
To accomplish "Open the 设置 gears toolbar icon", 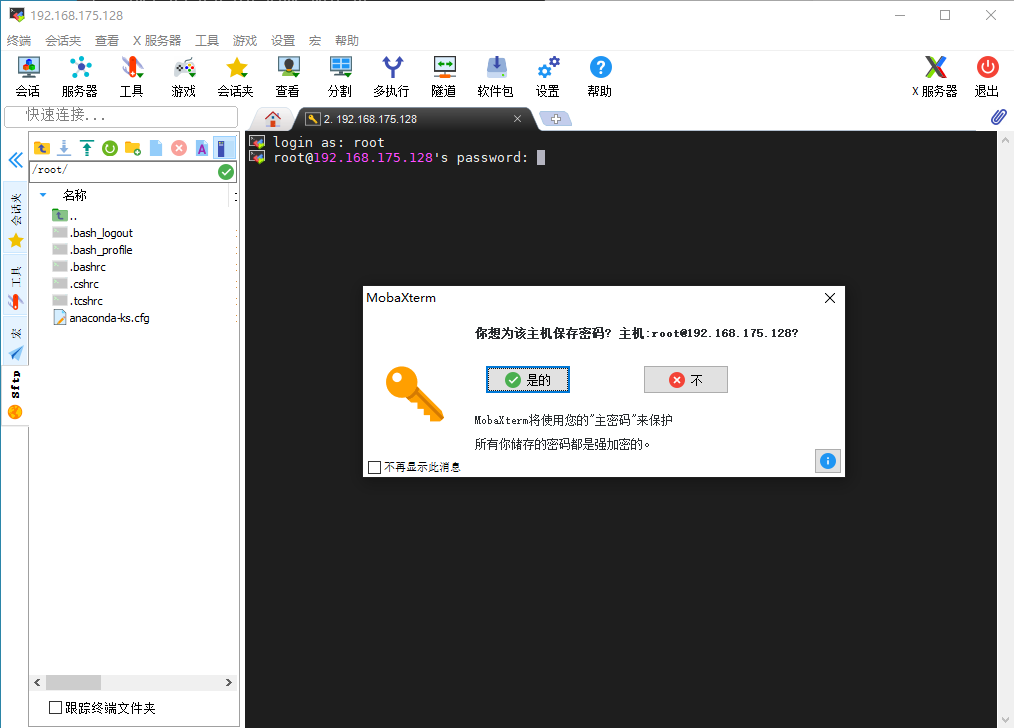I will [548, 76].
